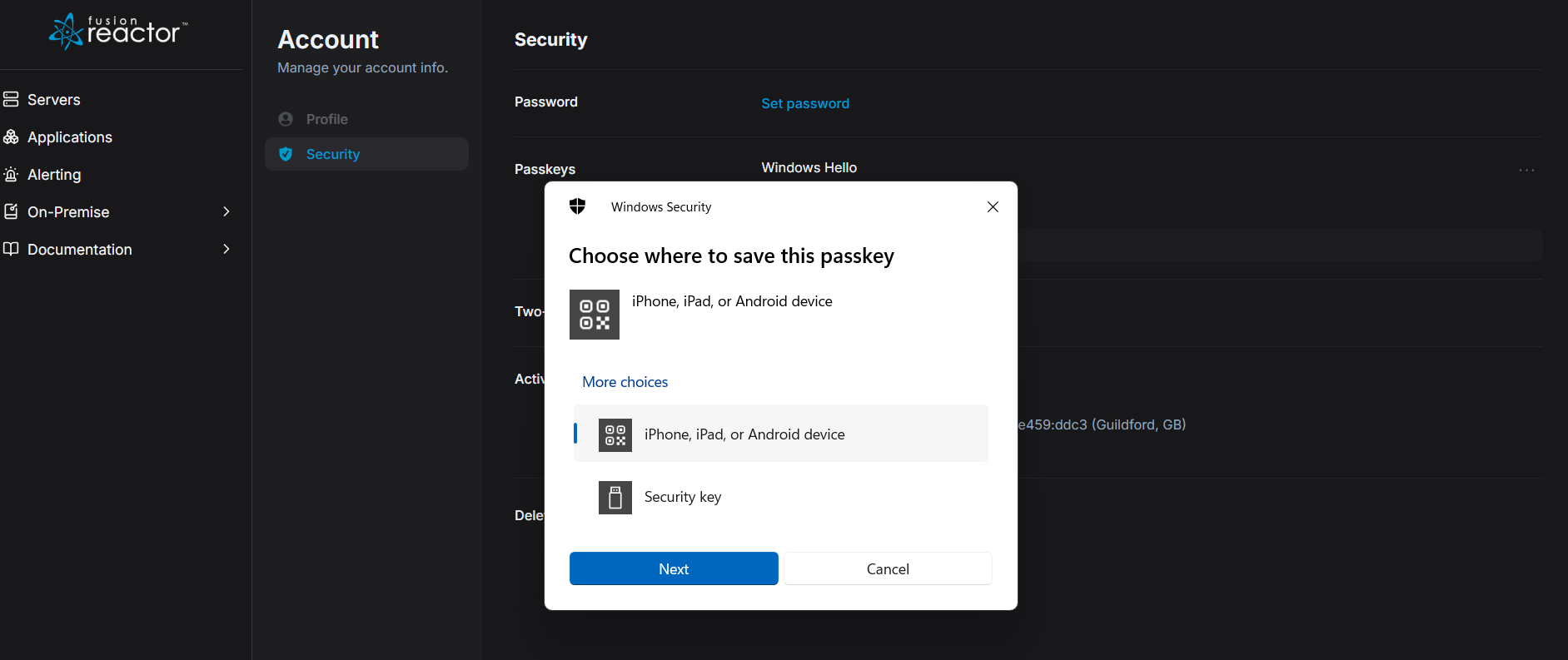
Task: Click the Security shield icon in Account menu
Action: click(x=286, y=154)
